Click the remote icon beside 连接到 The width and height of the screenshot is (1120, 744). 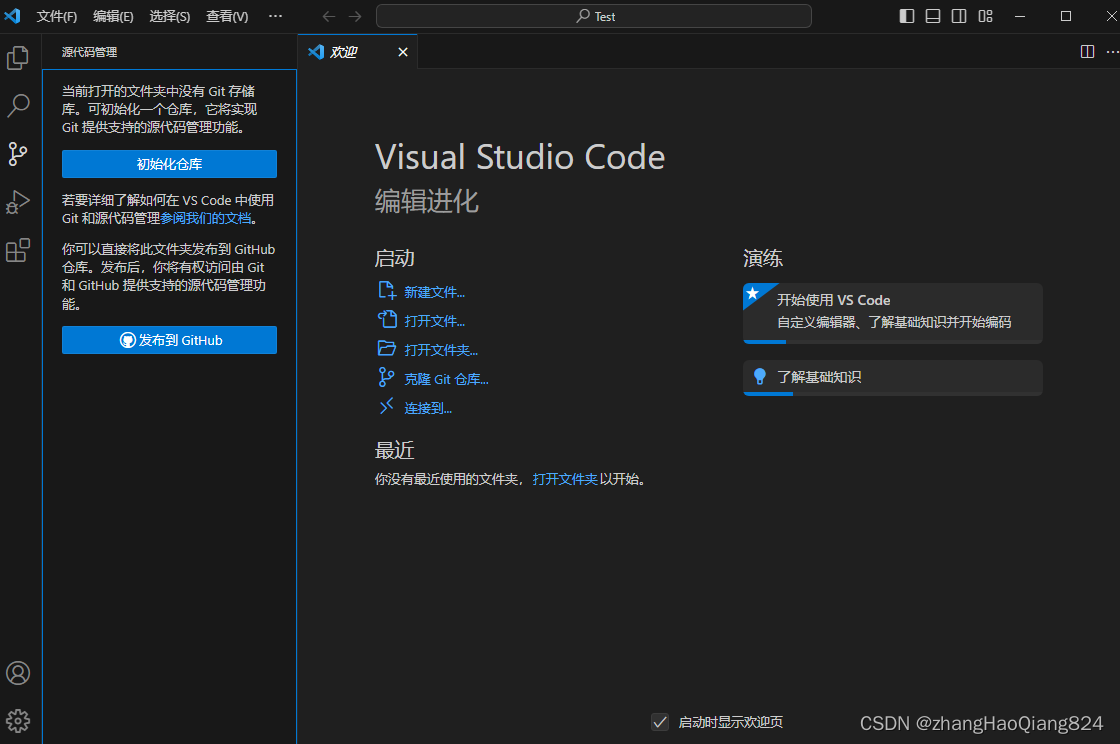click(x=386, y=406)
